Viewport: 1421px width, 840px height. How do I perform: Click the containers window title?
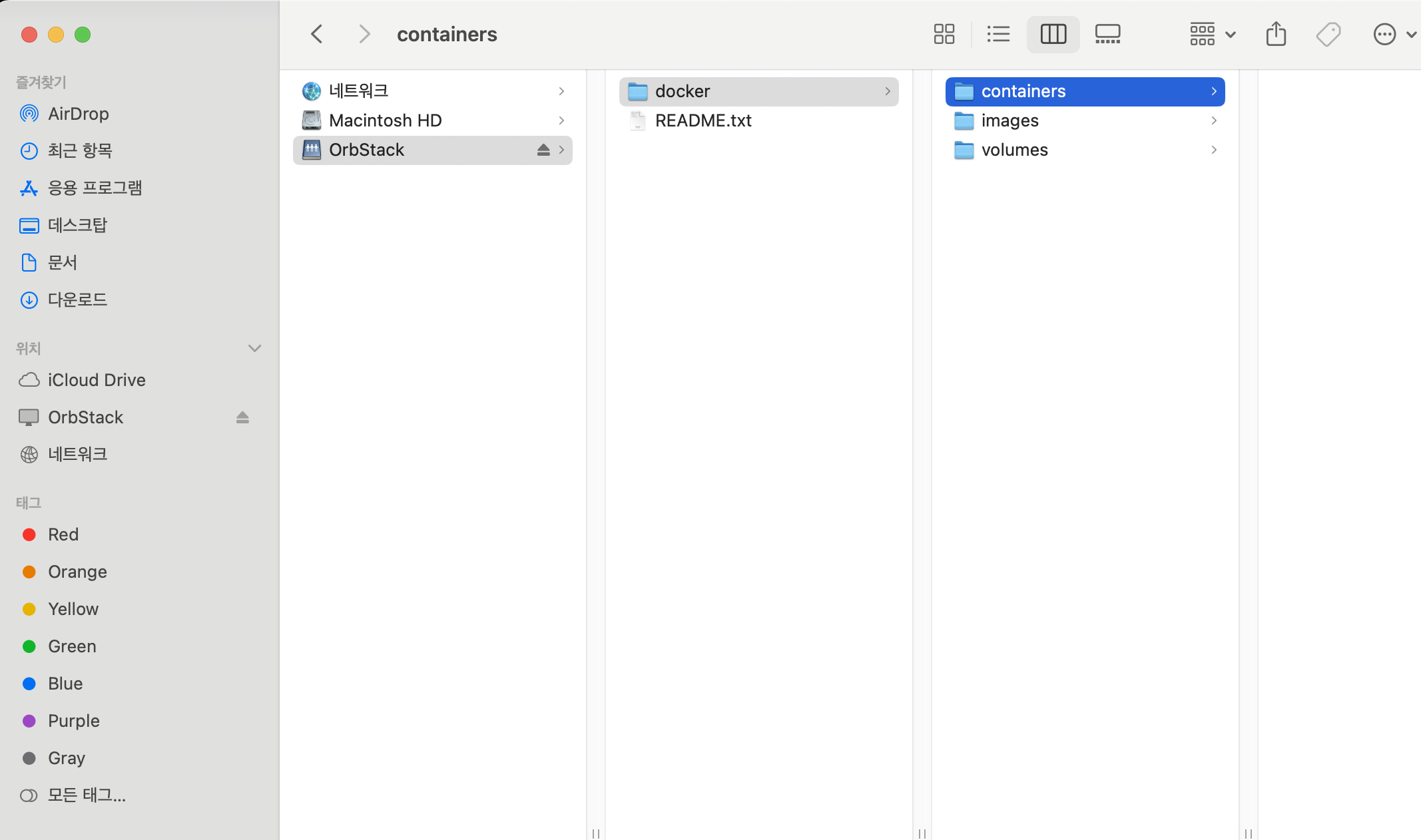(x=447, y=34)
